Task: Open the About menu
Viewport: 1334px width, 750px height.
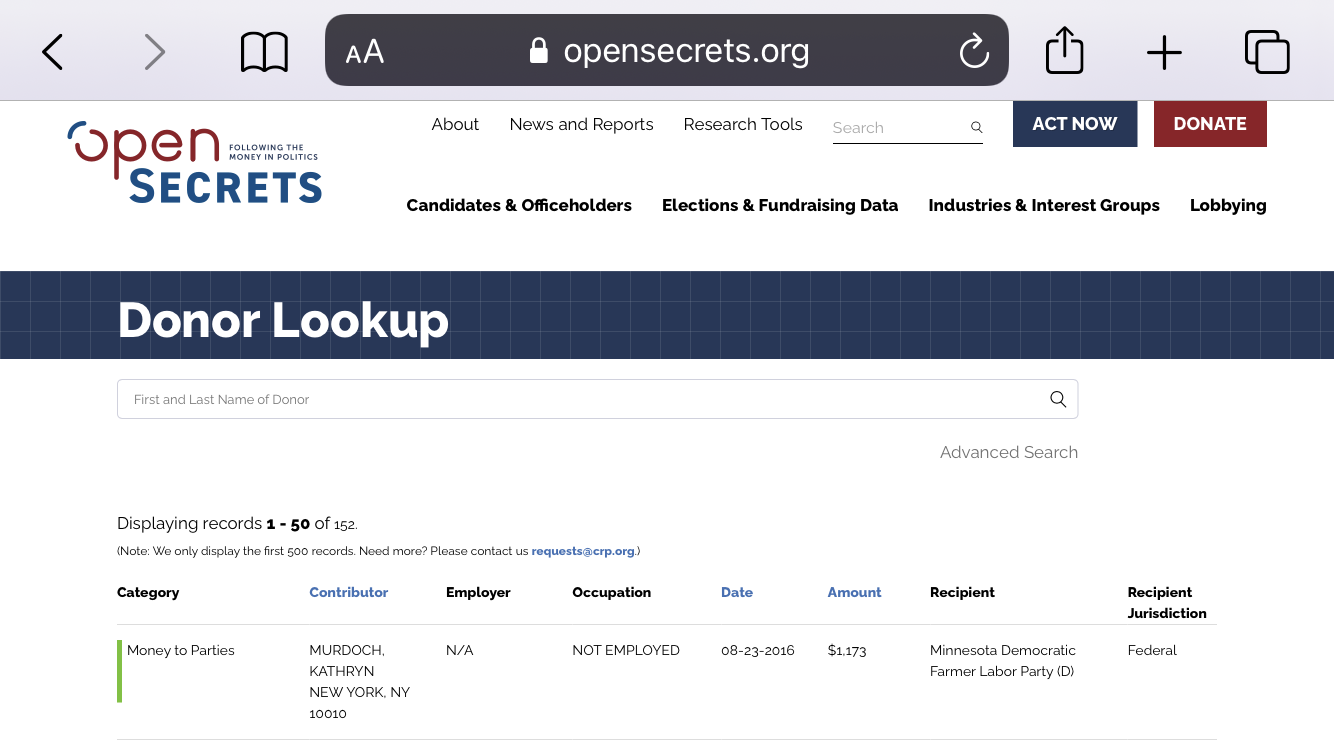Action: [x=455, y=124]
